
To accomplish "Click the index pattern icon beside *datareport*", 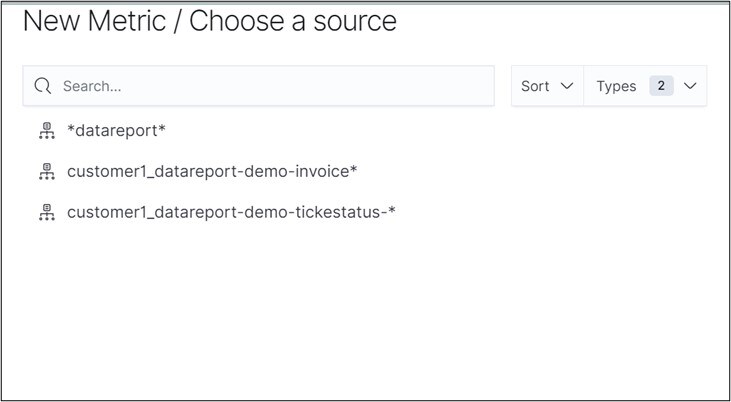I will click(47, 131).
